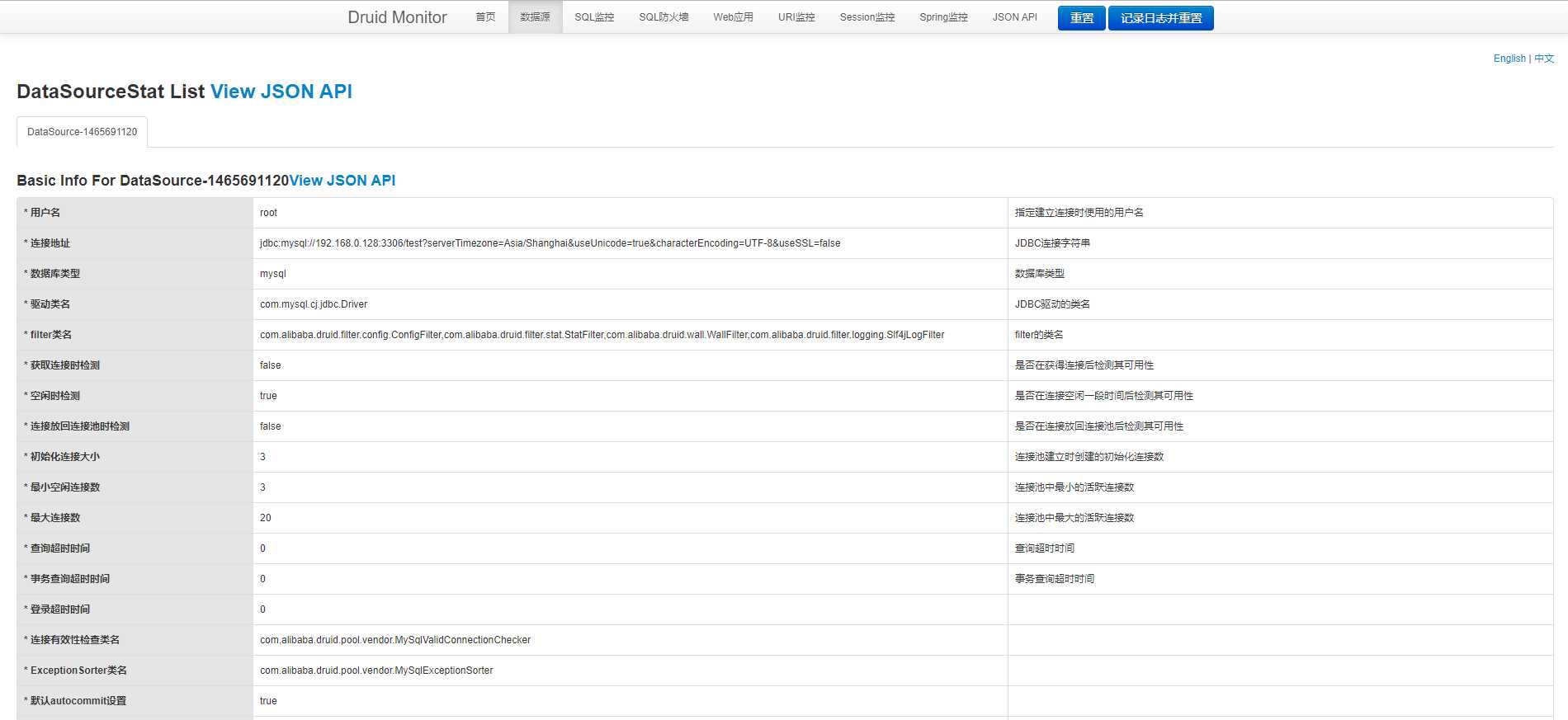Viewport: 1568px width, 720px height.
Task: Click the description JDBC驱动的类名
Action: click(1052, 304)
